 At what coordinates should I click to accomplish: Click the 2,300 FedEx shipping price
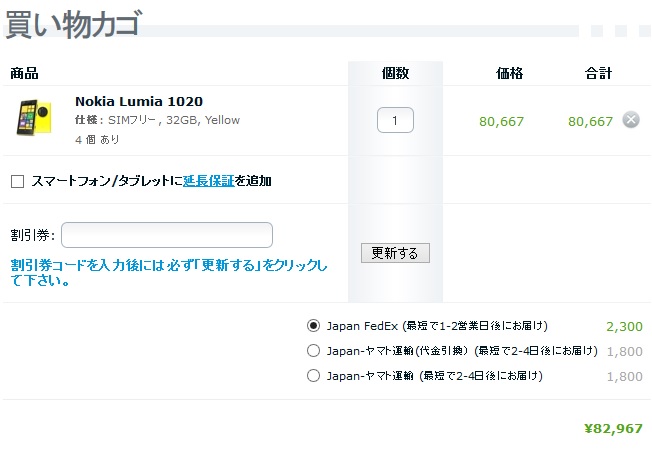pyautogui.click(x=624, y=326)
